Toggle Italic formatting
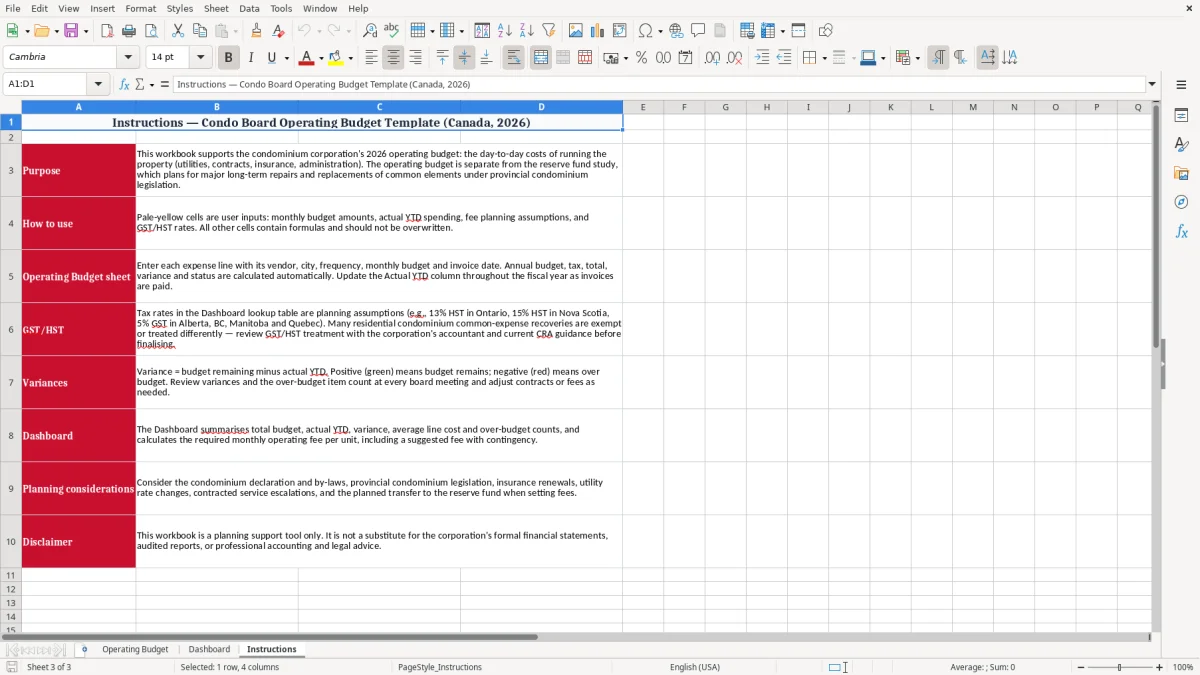 pos(250,58)
